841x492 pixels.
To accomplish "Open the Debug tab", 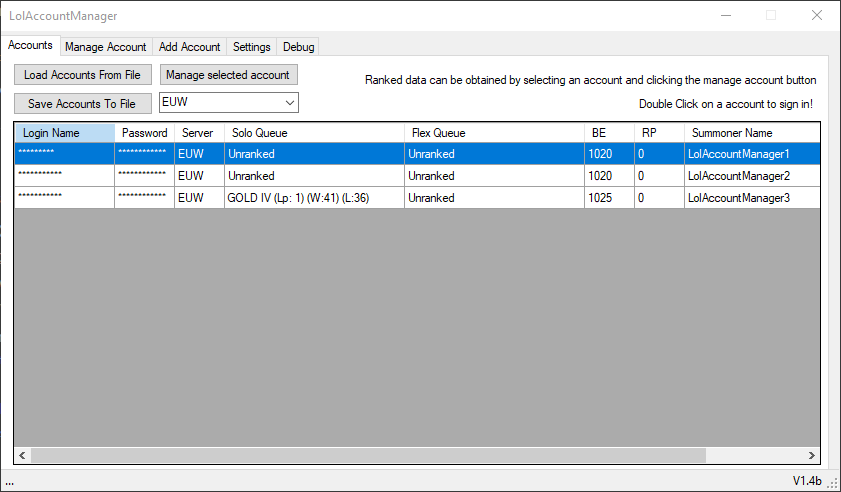I will pyautogui.click(x=298, y=47).
